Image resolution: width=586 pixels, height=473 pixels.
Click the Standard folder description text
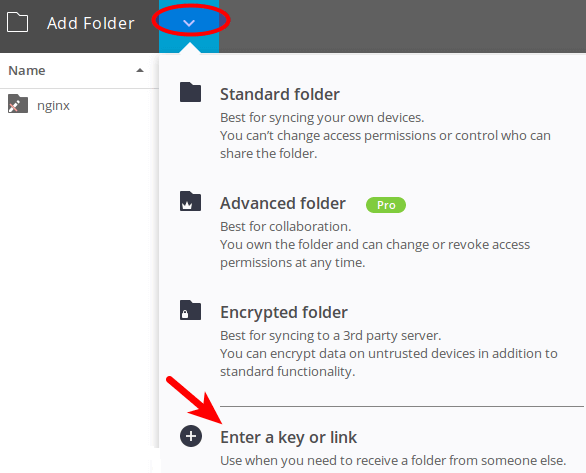[385, 135]
